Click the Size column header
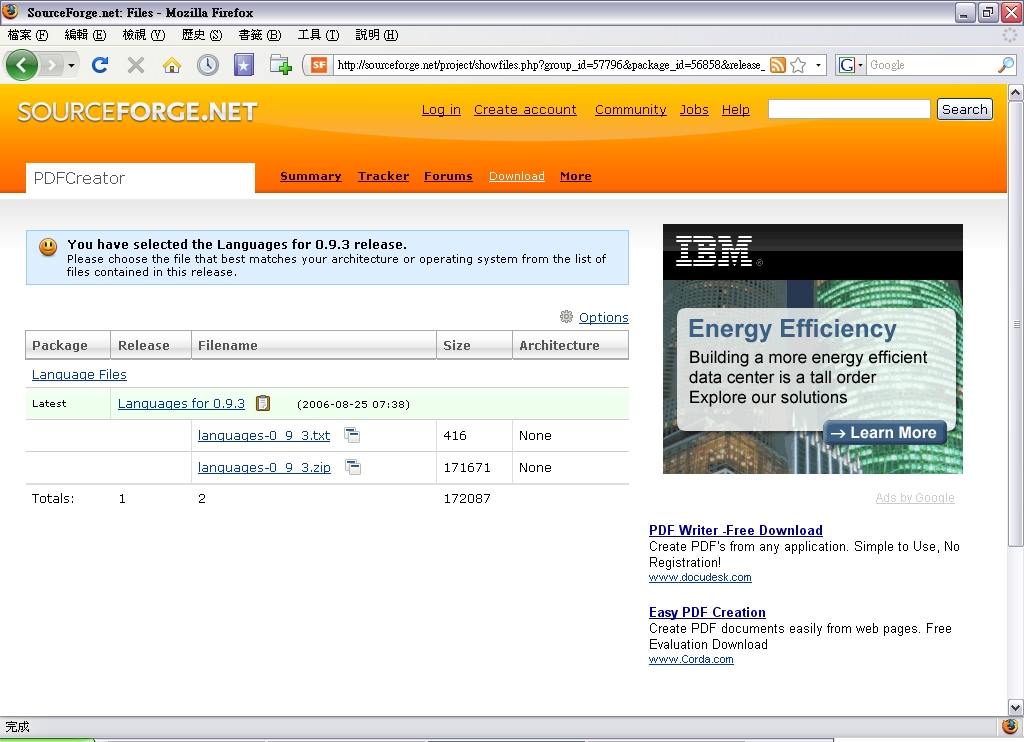Image resolution: width=1024 pixels, height=742 pixels. (x=474, y=345)
